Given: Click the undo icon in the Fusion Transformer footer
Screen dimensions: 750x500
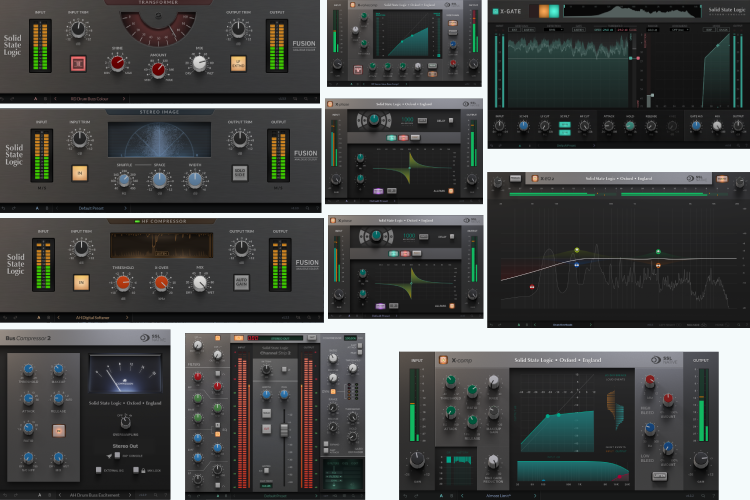Looking at the screenshot, I should click(3, 99).
